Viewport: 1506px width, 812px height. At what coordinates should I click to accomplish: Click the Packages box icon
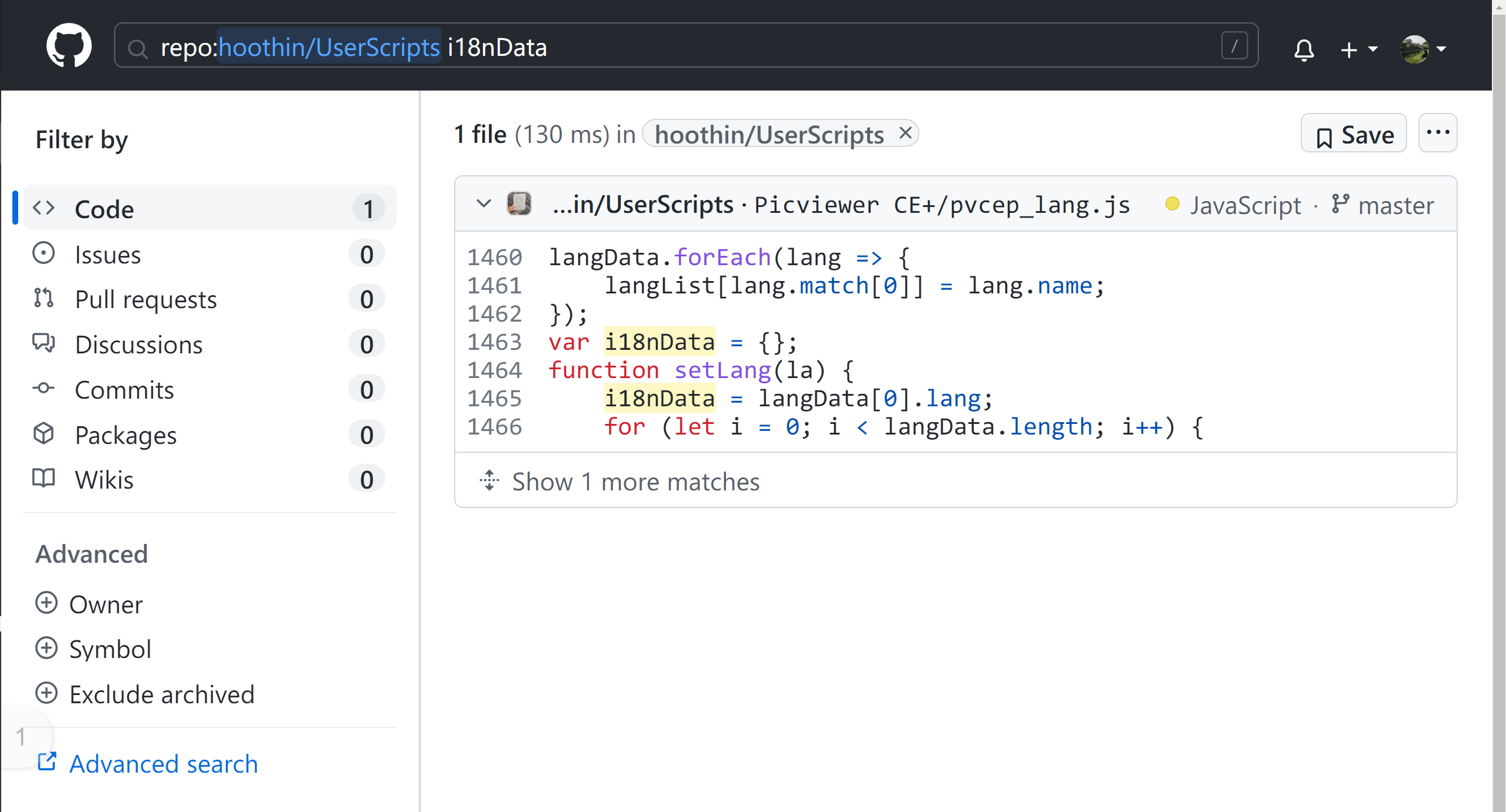pyautogui.click(x=43, y=433)
